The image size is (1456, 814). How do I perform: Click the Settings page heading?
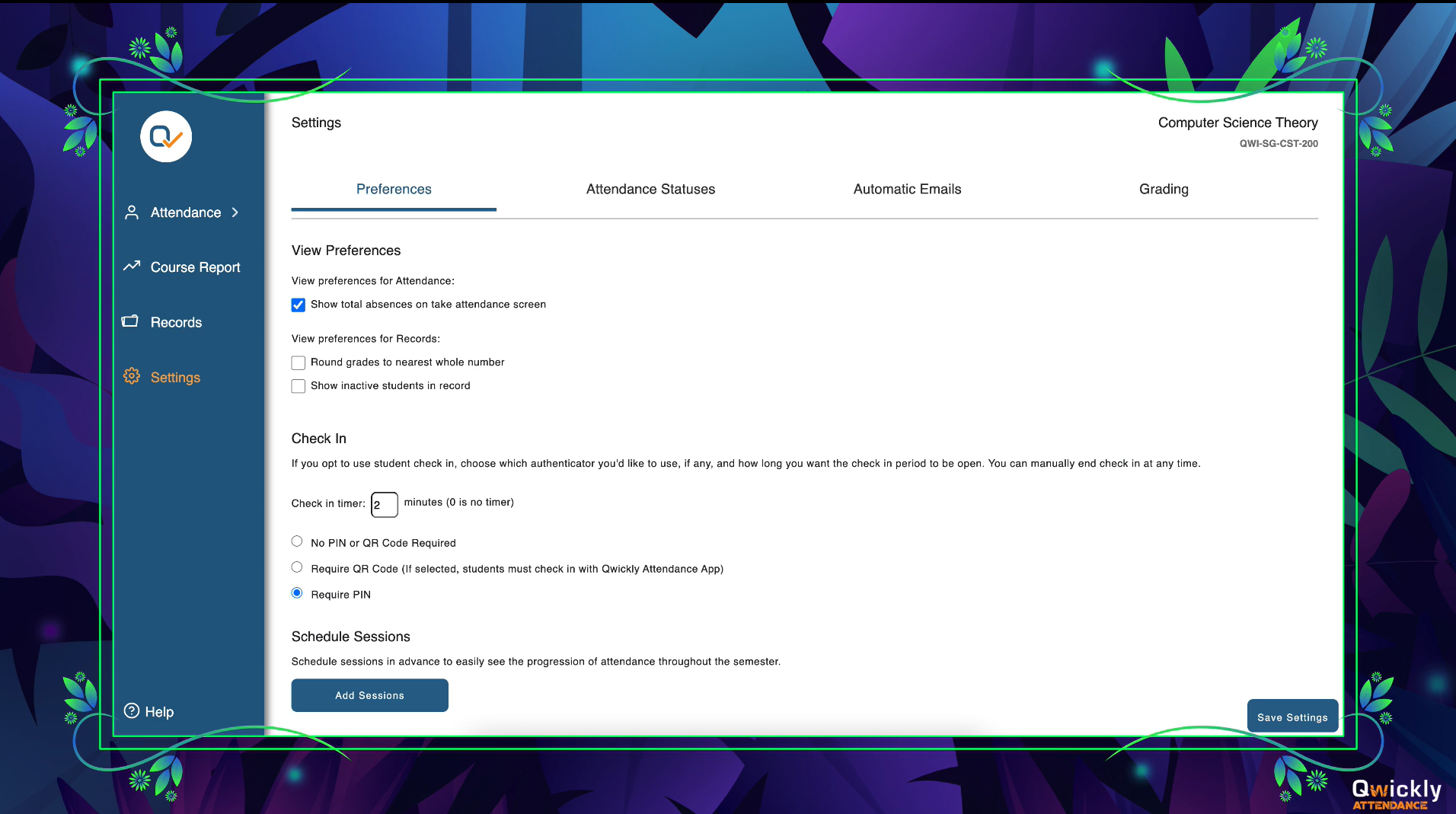[316, 123]
